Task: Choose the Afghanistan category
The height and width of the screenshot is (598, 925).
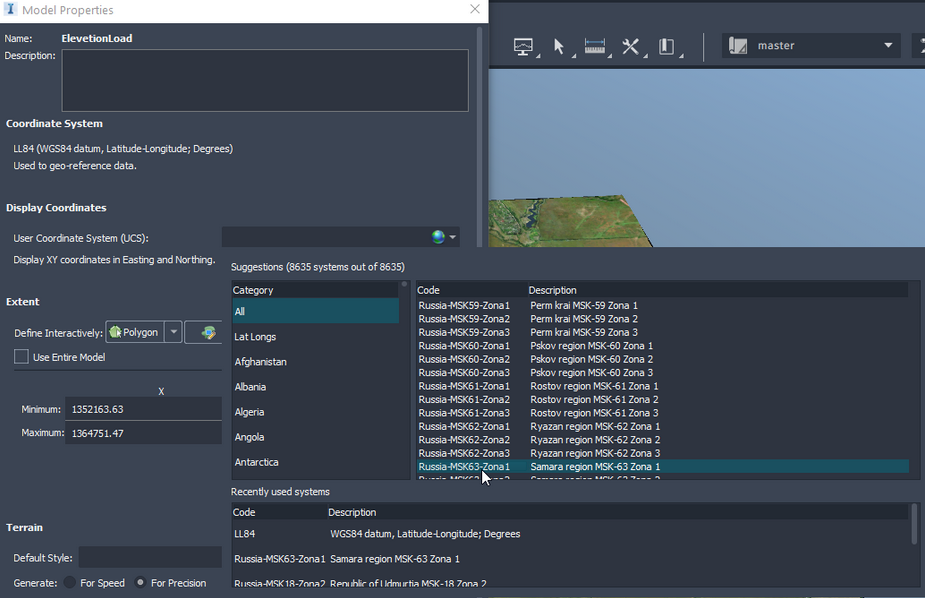Action: (261, 362)
